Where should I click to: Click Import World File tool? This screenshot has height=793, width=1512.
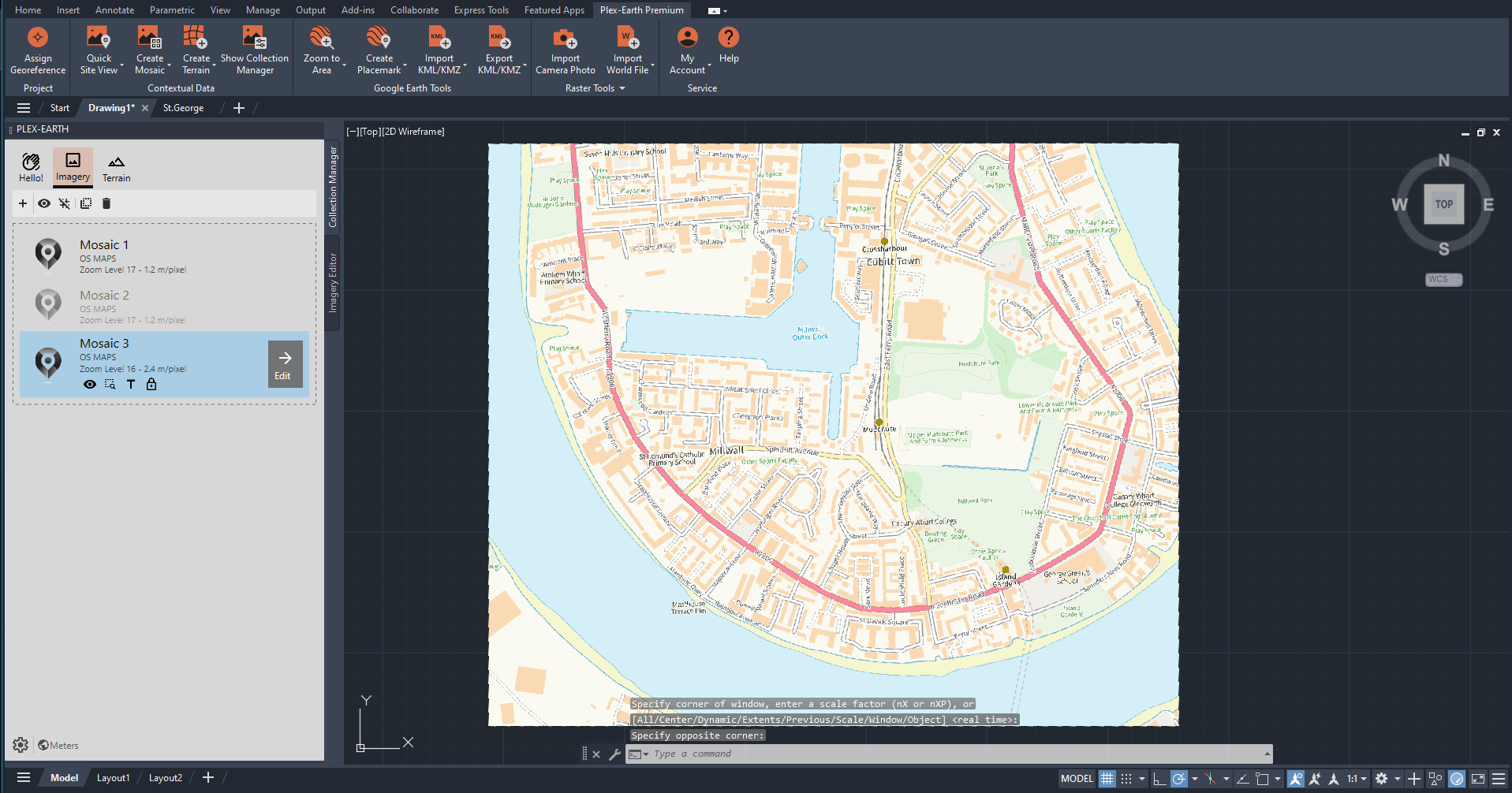click(628, 50)
